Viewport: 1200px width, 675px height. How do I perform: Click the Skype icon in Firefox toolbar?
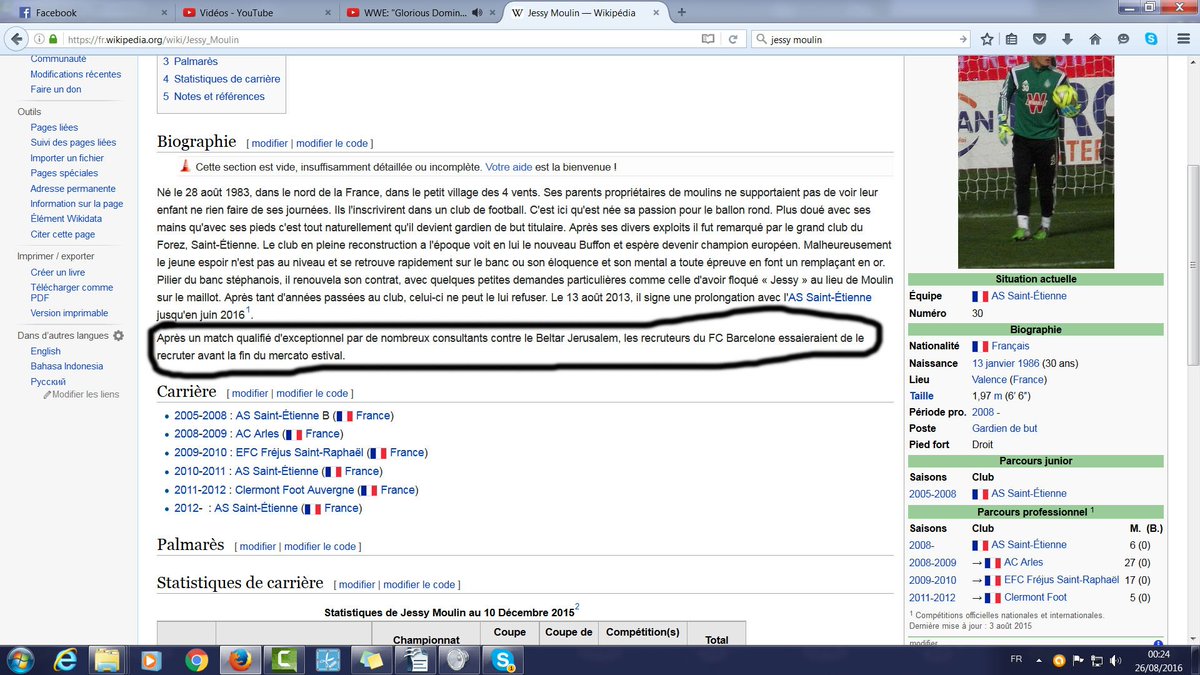(x=1152, y=39)
